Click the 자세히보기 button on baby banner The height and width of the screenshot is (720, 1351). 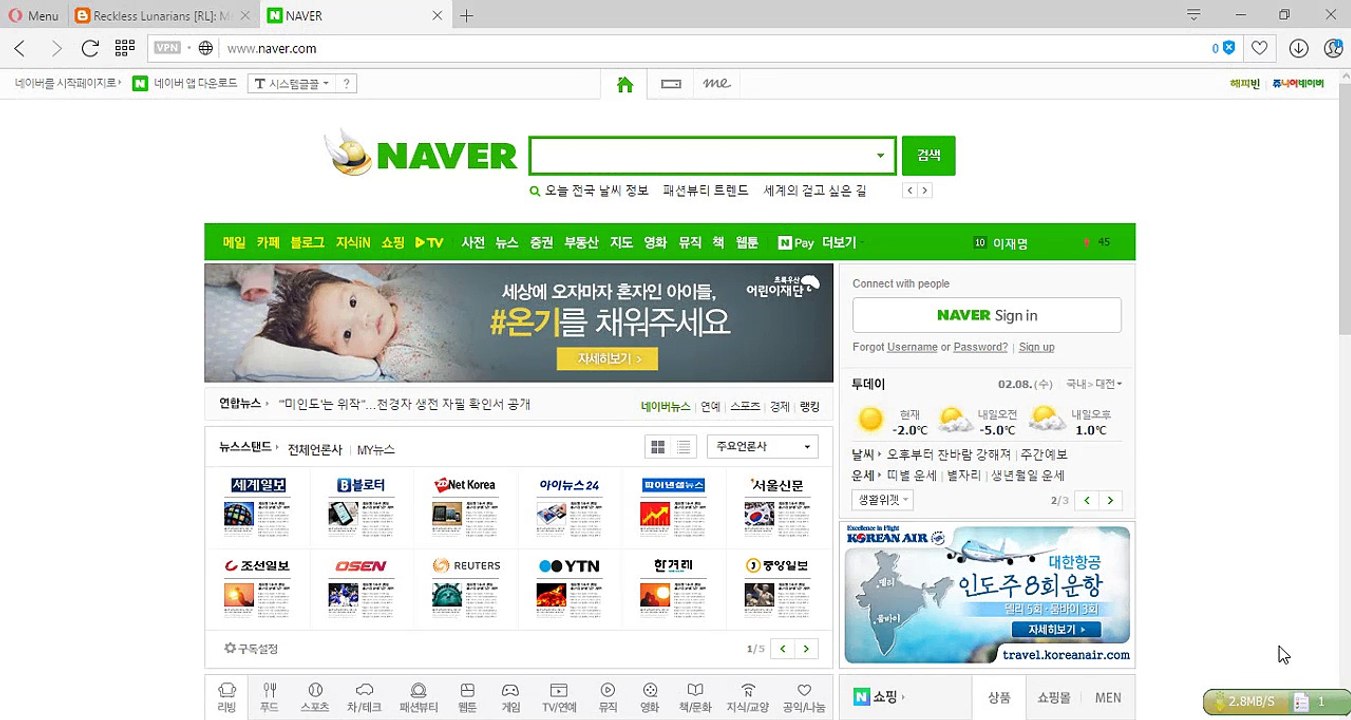tap(607, 358)
